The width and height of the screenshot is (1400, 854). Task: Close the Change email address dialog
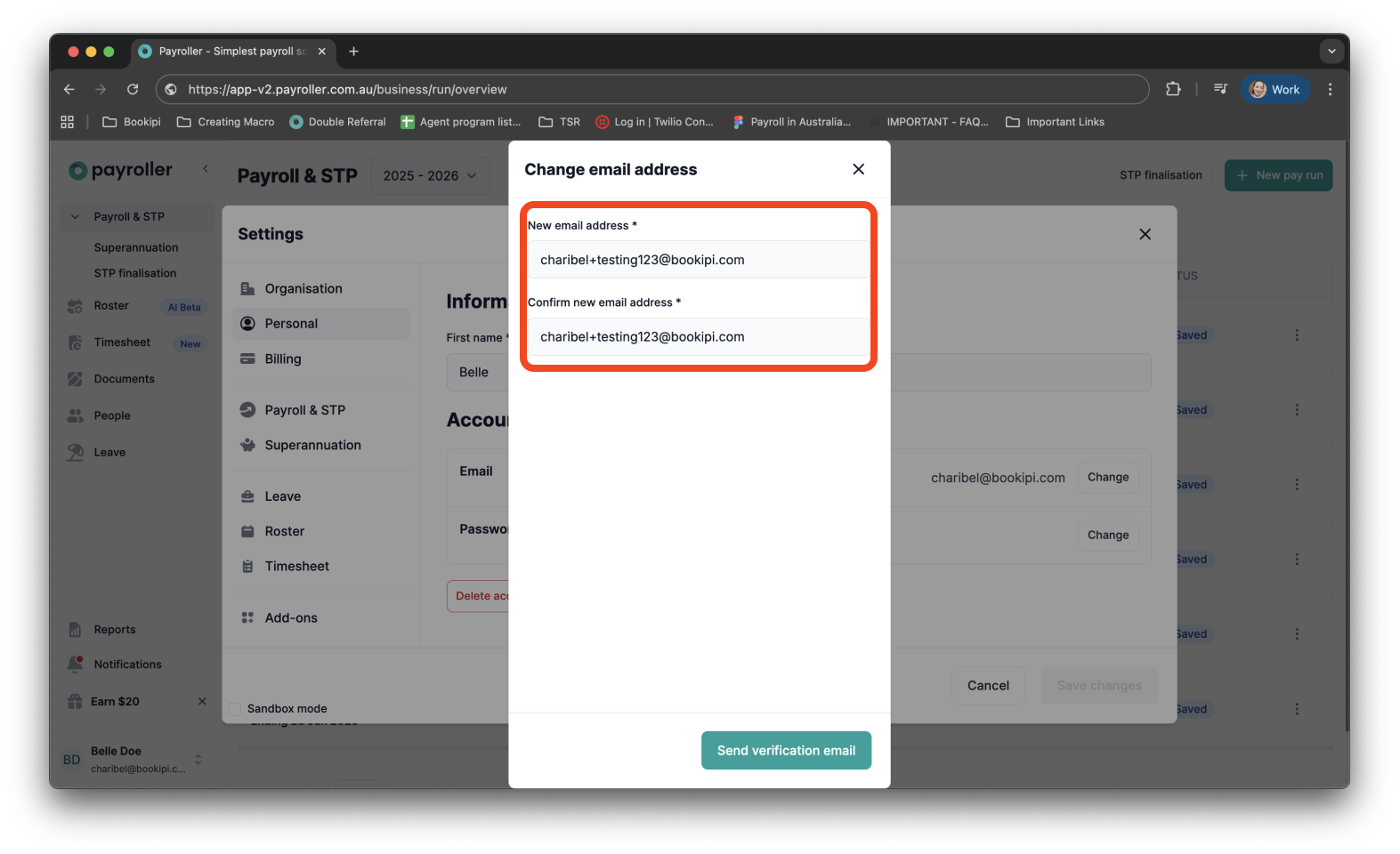(858, 169)
